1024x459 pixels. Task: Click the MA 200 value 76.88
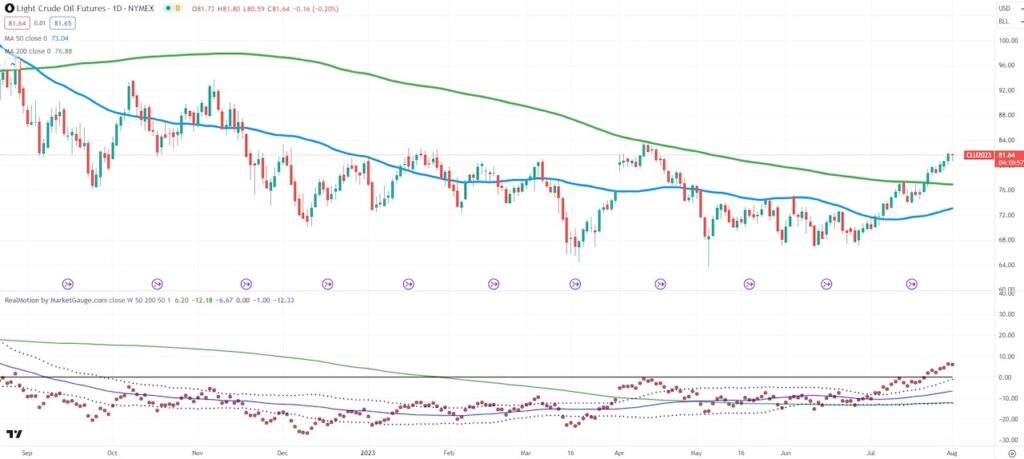[61, 51]
